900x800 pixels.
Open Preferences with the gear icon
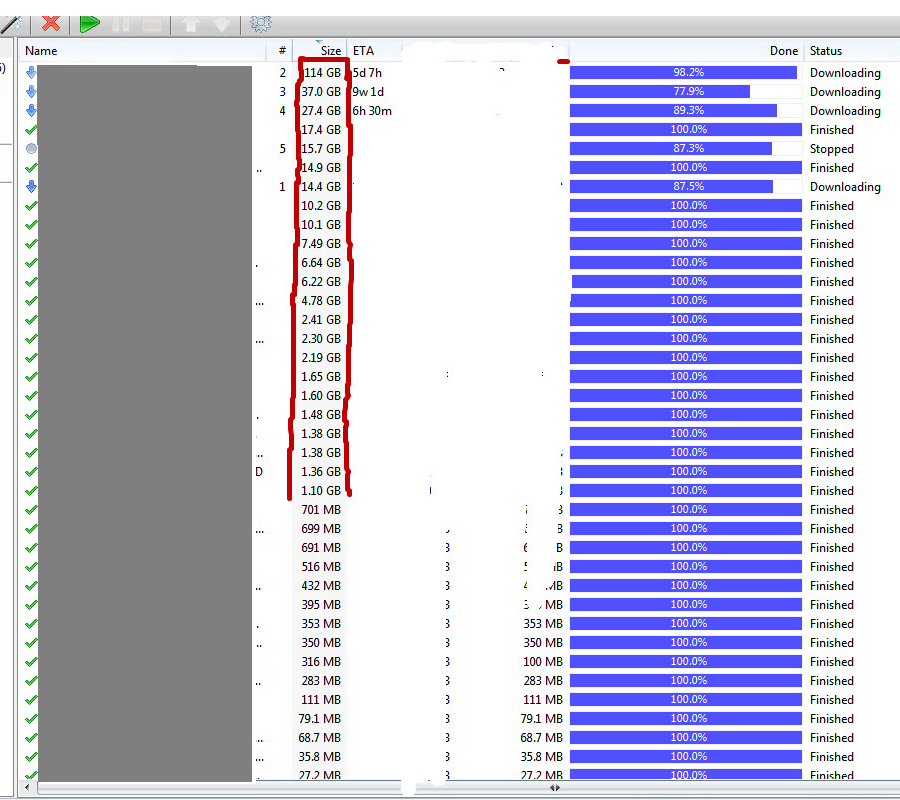point(261,24)
